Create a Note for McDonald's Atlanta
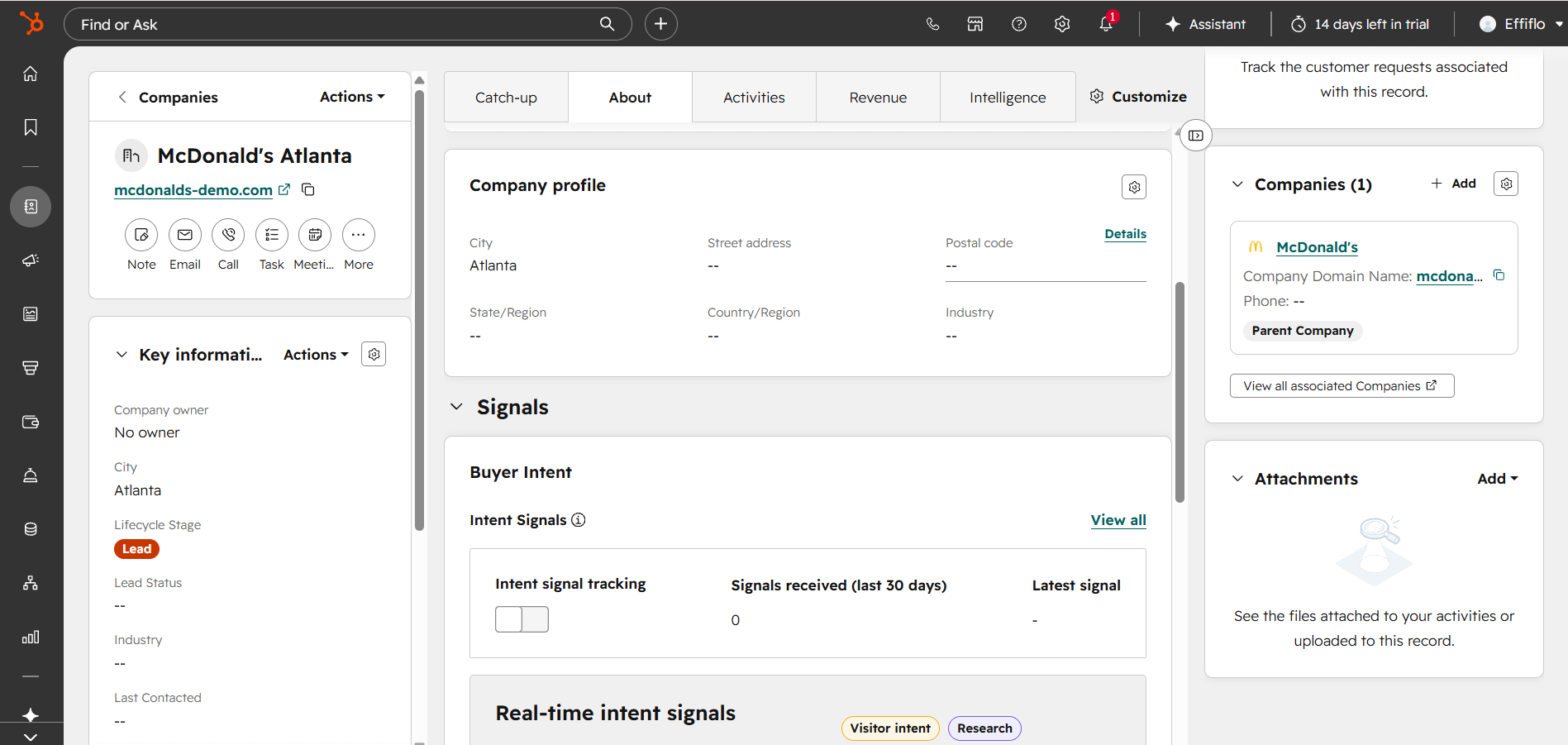The width and height of the screenshot is (1568, 745). coord(141,235)
